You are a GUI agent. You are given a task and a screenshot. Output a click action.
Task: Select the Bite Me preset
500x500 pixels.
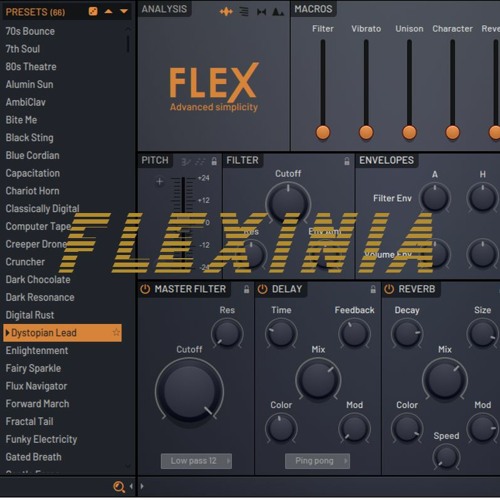click(x=21, y=120)
